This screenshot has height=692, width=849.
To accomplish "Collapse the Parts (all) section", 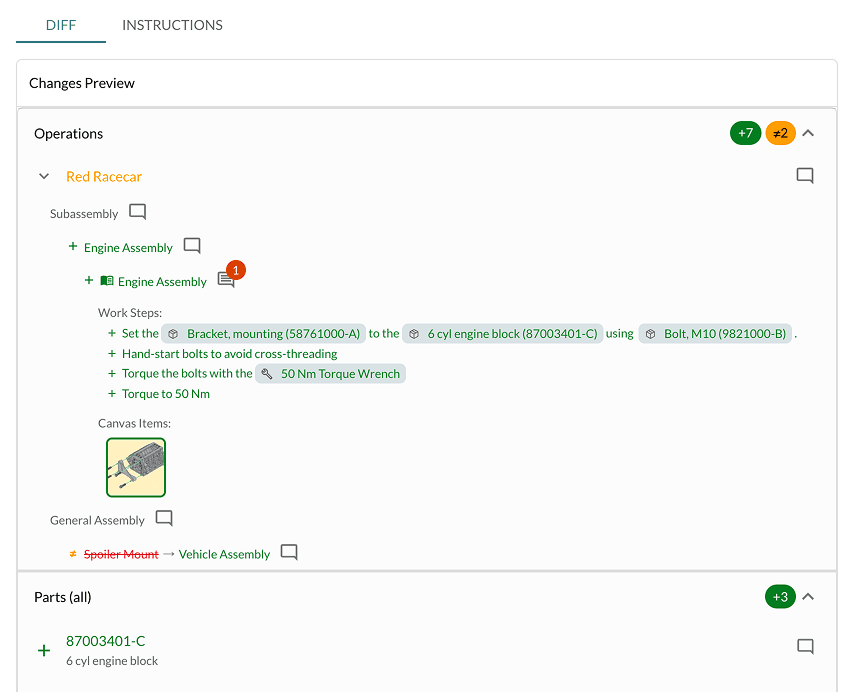I will [808, 596].
